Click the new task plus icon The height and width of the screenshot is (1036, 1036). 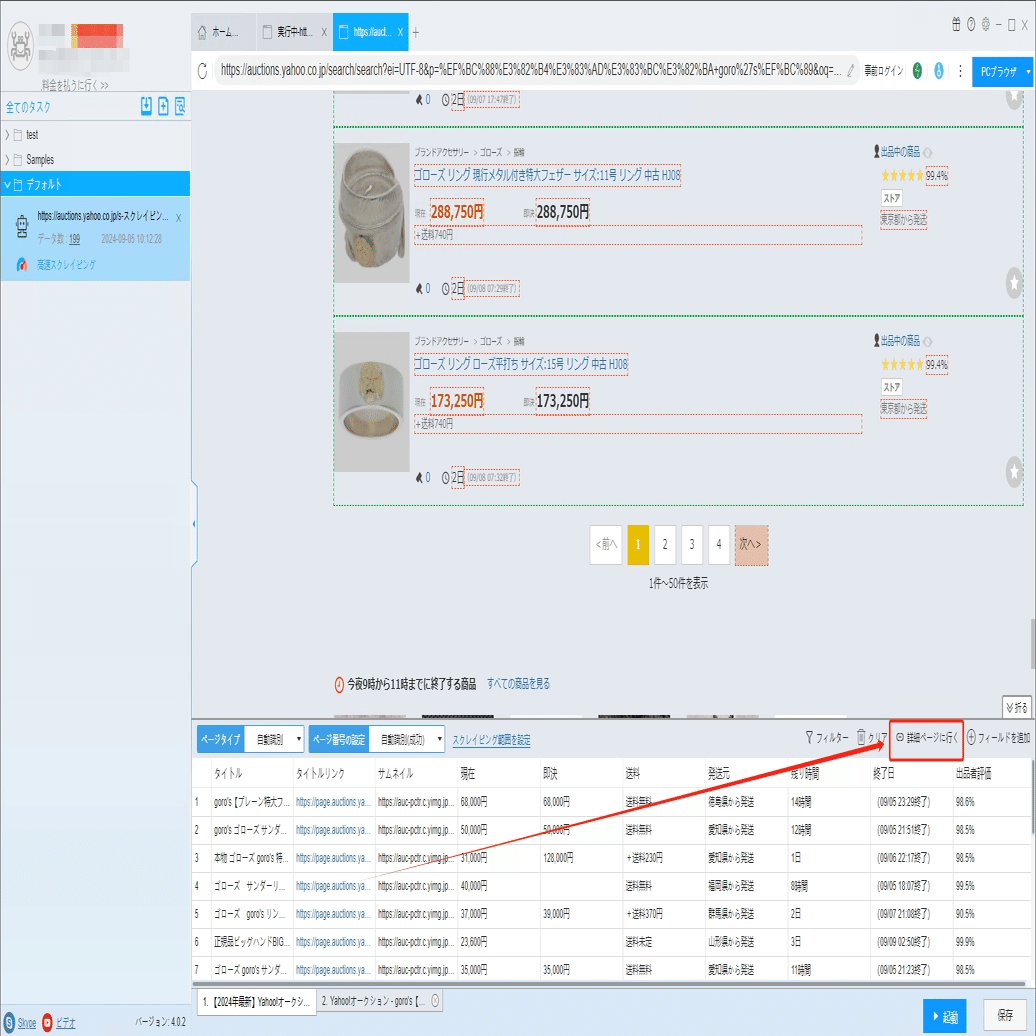point(163,106)
